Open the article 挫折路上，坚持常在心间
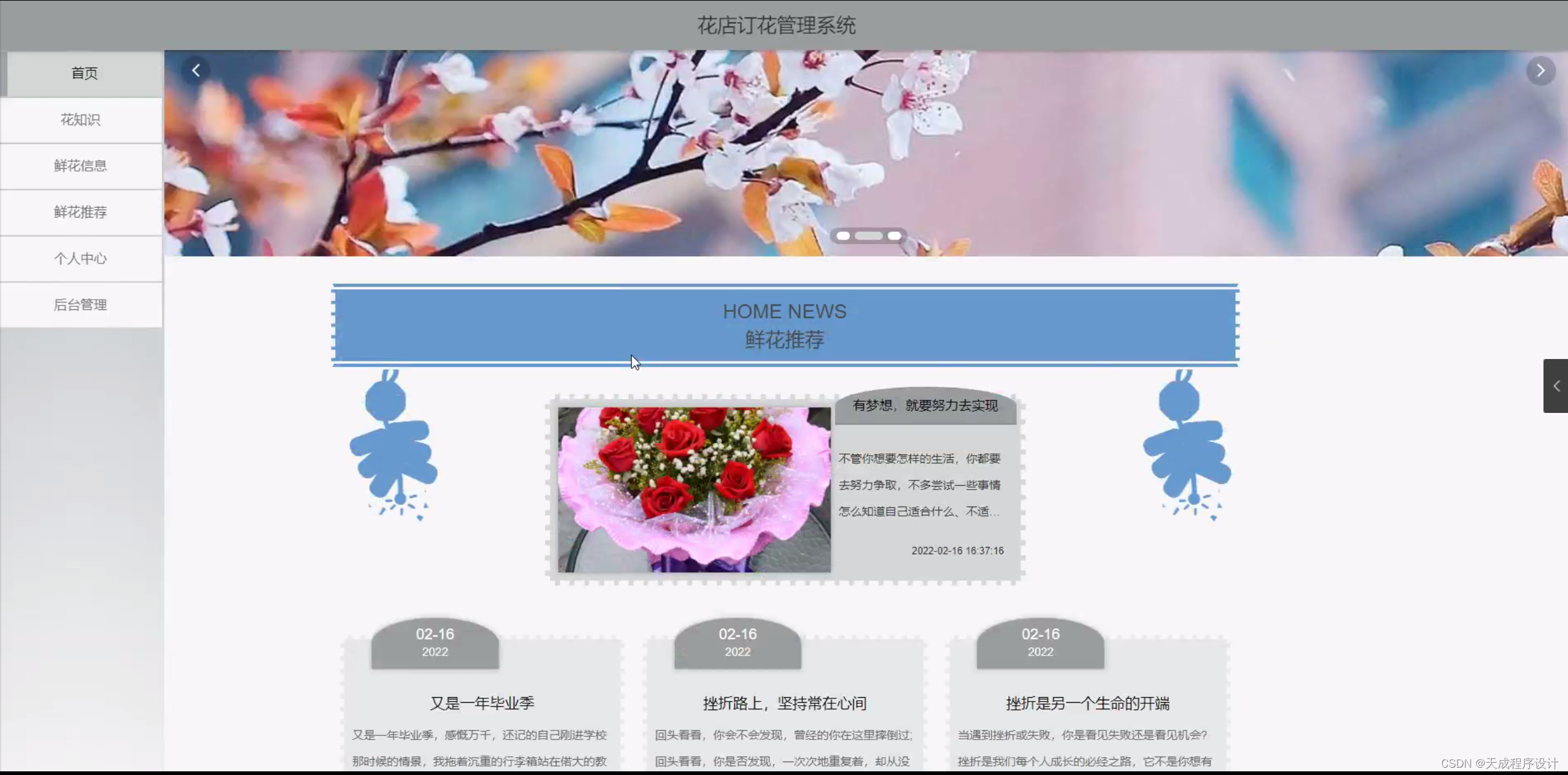 tap(783, 703)
